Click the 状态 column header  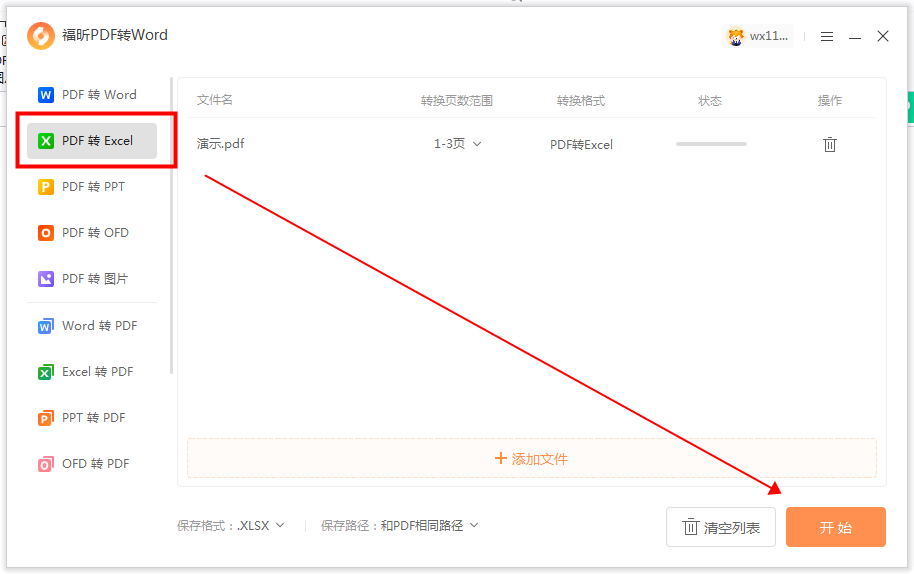coord(710,101)
